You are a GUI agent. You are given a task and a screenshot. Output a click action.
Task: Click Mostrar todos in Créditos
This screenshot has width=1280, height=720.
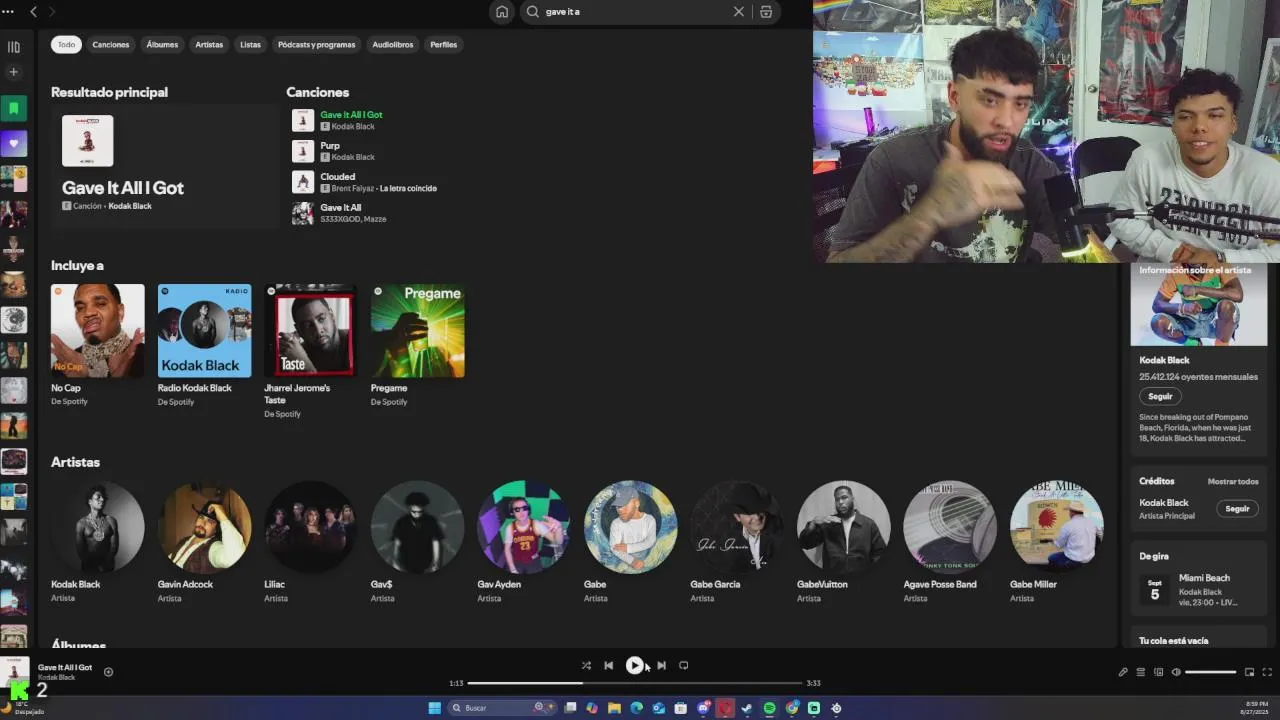coord(1233,481)
